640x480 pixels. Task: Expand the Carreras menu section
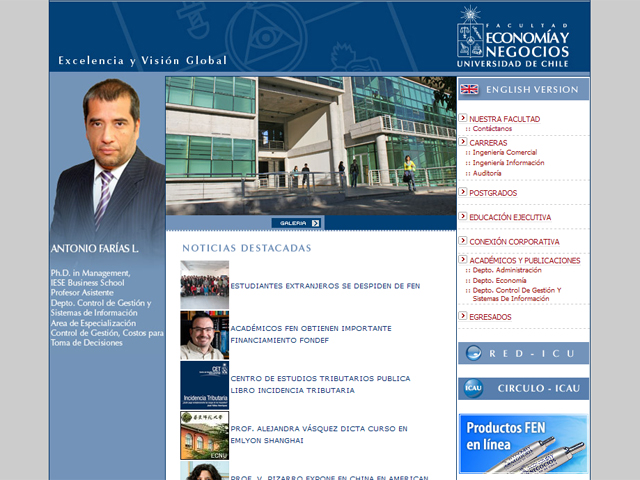488,142
